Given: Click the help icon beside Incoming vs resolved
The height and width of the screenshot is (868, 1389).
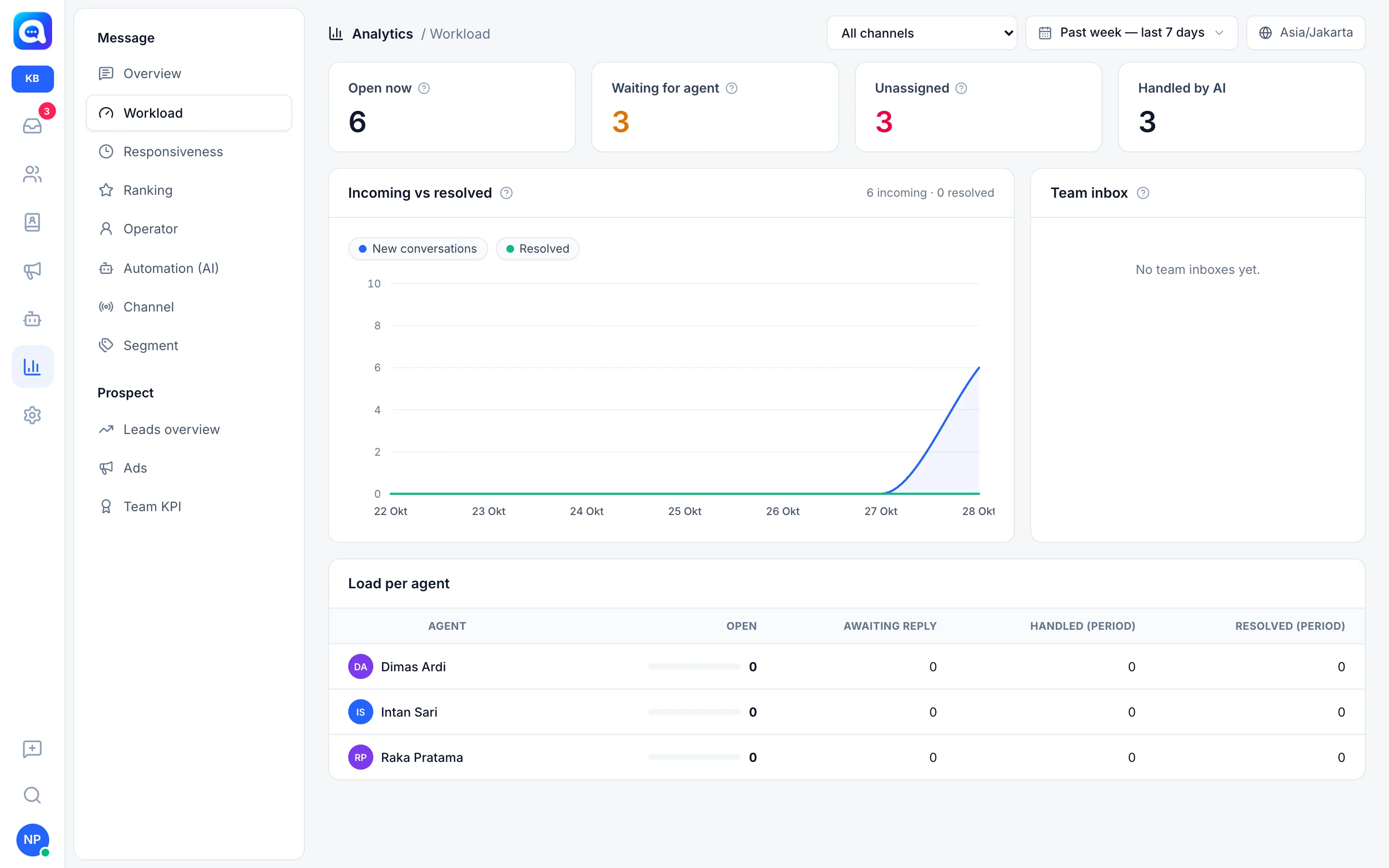Looking at the screenshot, I should coord(506,193).
